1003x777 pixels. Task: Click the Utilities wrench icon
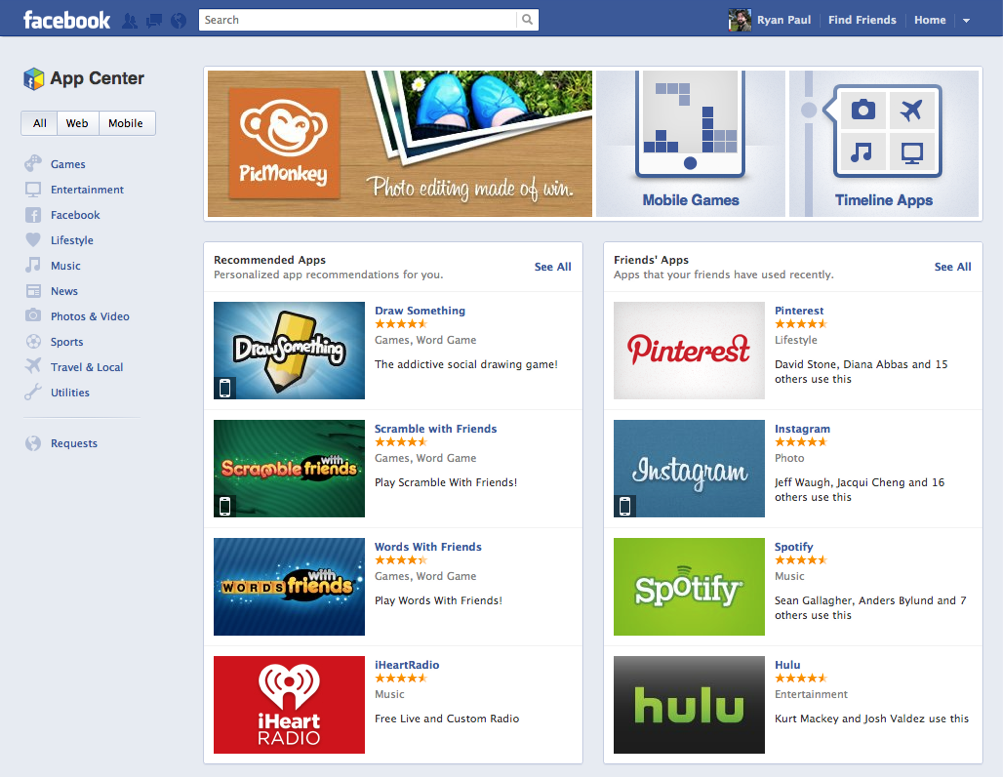33,392
